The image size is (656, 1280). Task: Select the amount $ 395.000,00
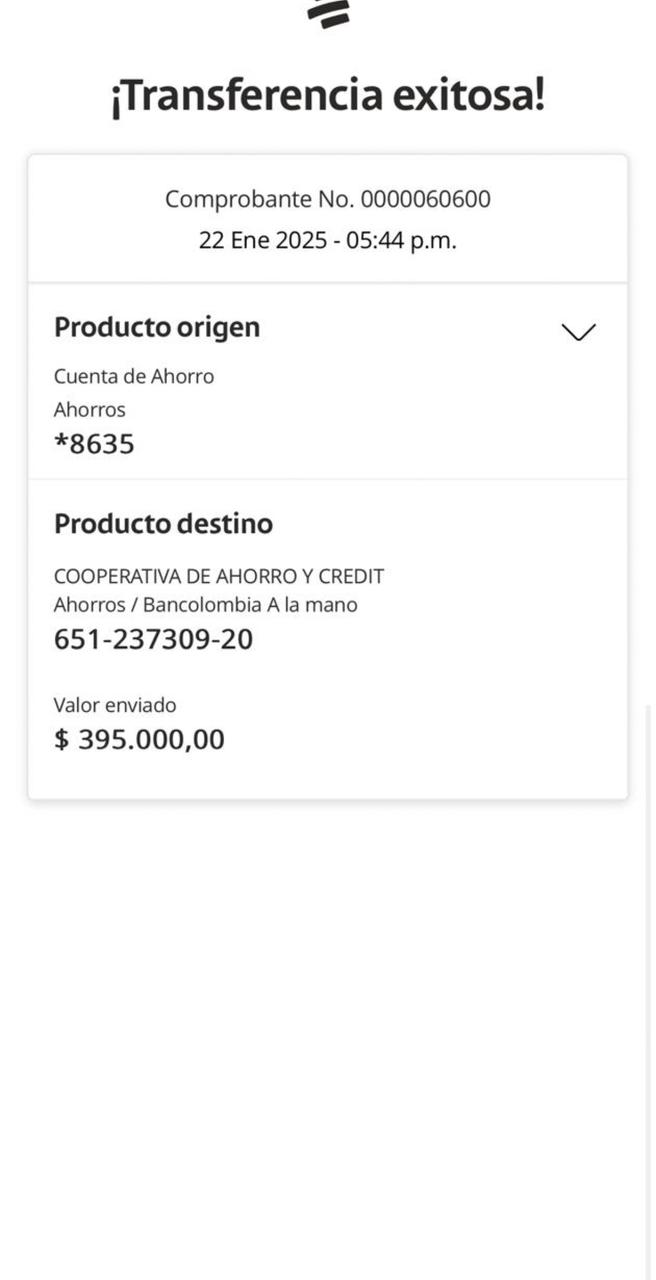pos(139,740)
